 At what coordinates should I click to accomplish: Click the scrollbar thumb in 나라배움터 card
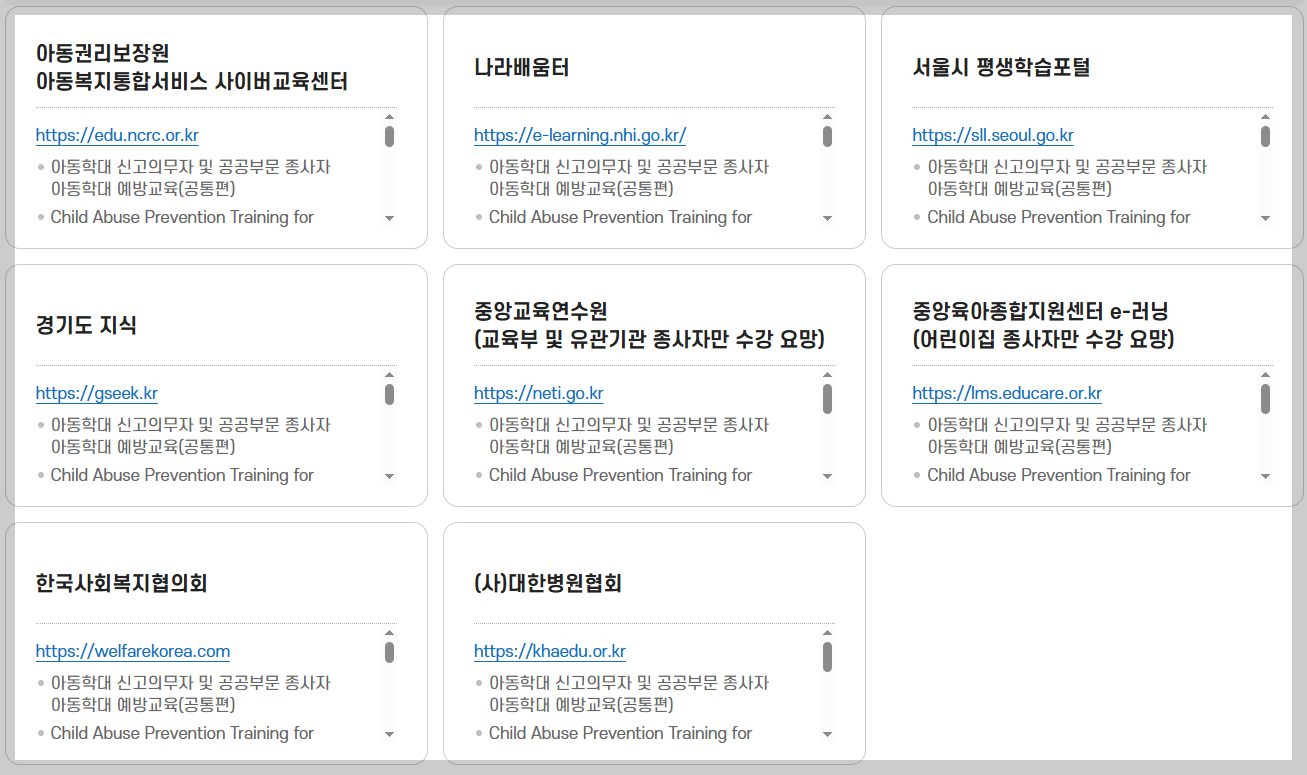(827, 137)
